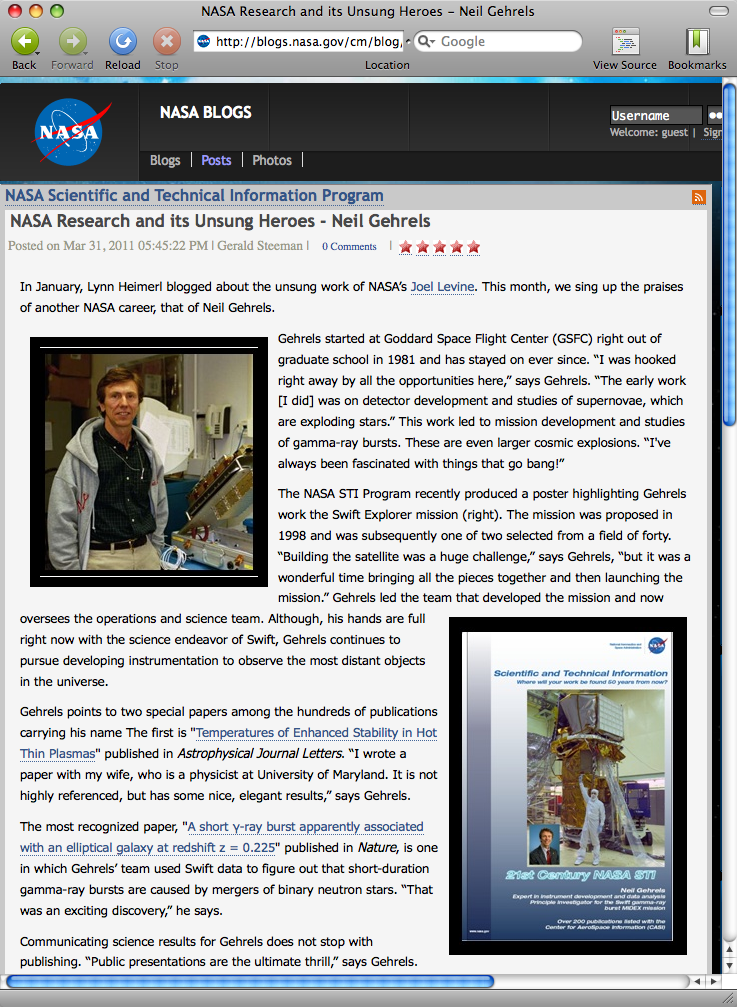Rate the post with the third star
737x1007 pixels.
(x=439, y=247)
